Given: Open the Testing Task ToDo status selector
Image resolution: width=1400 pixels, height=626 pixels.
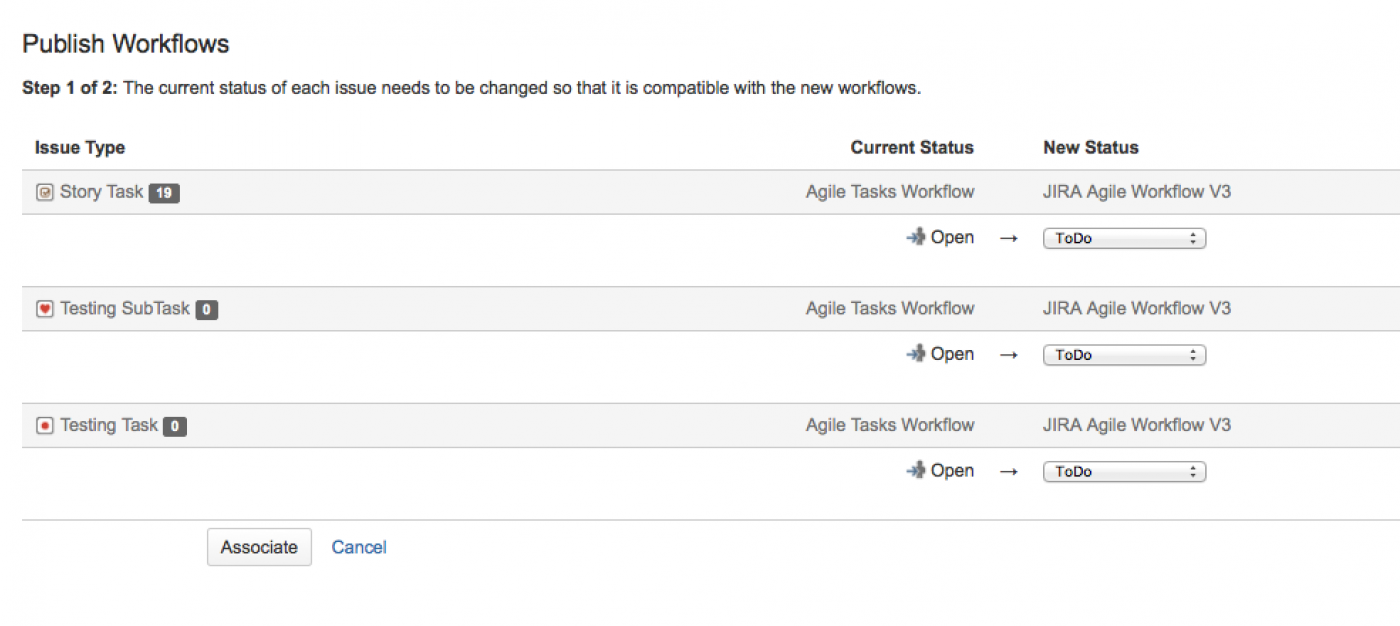Looking at the screenshot, I should pos(1124,472).
